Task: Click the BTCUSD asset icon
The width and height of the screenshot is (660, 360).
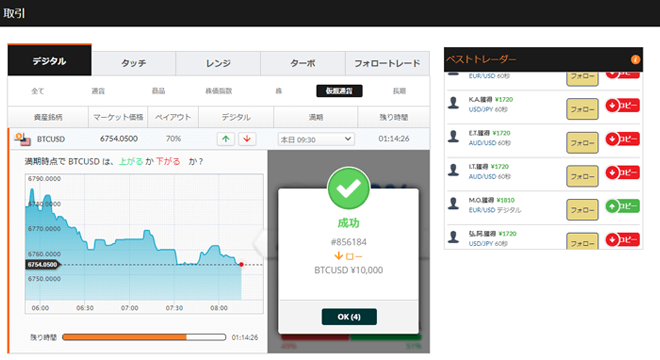Action: click(22, 139)
